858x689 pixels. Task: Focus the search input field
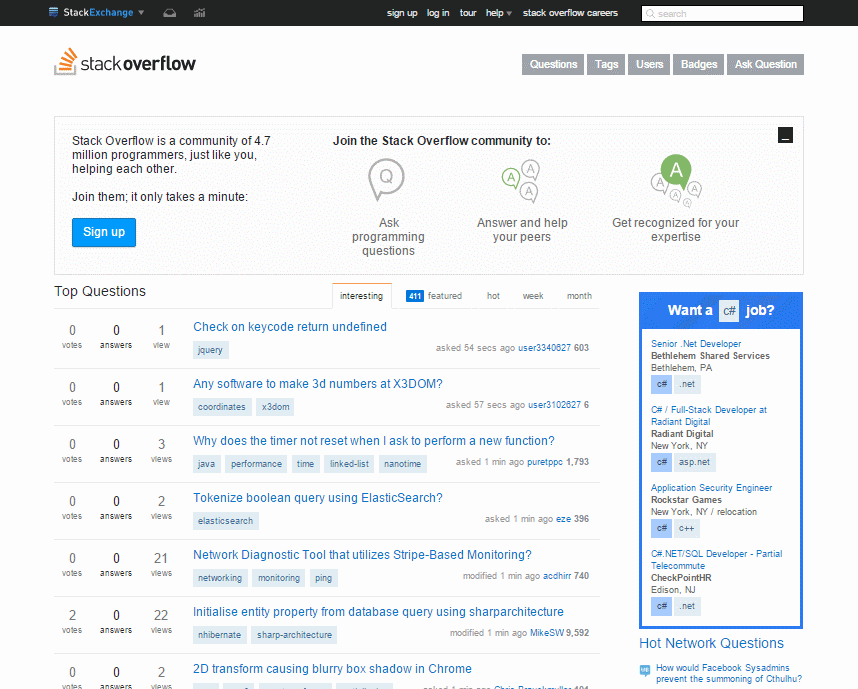722,14
